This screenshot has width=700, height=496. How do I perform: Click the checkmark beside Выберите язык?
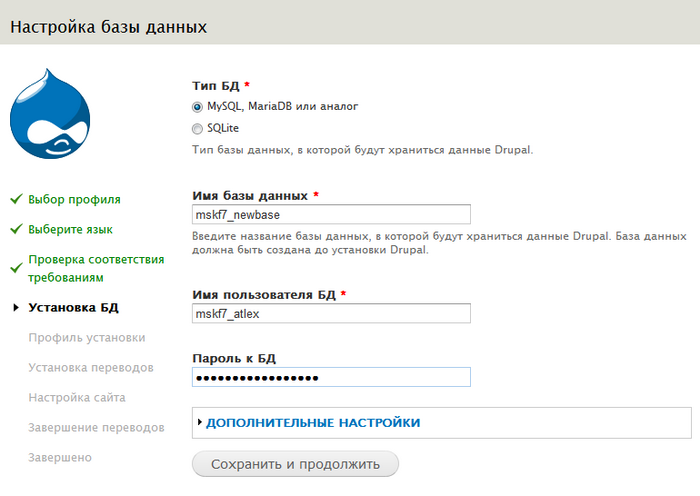click(x=17, y=229)
